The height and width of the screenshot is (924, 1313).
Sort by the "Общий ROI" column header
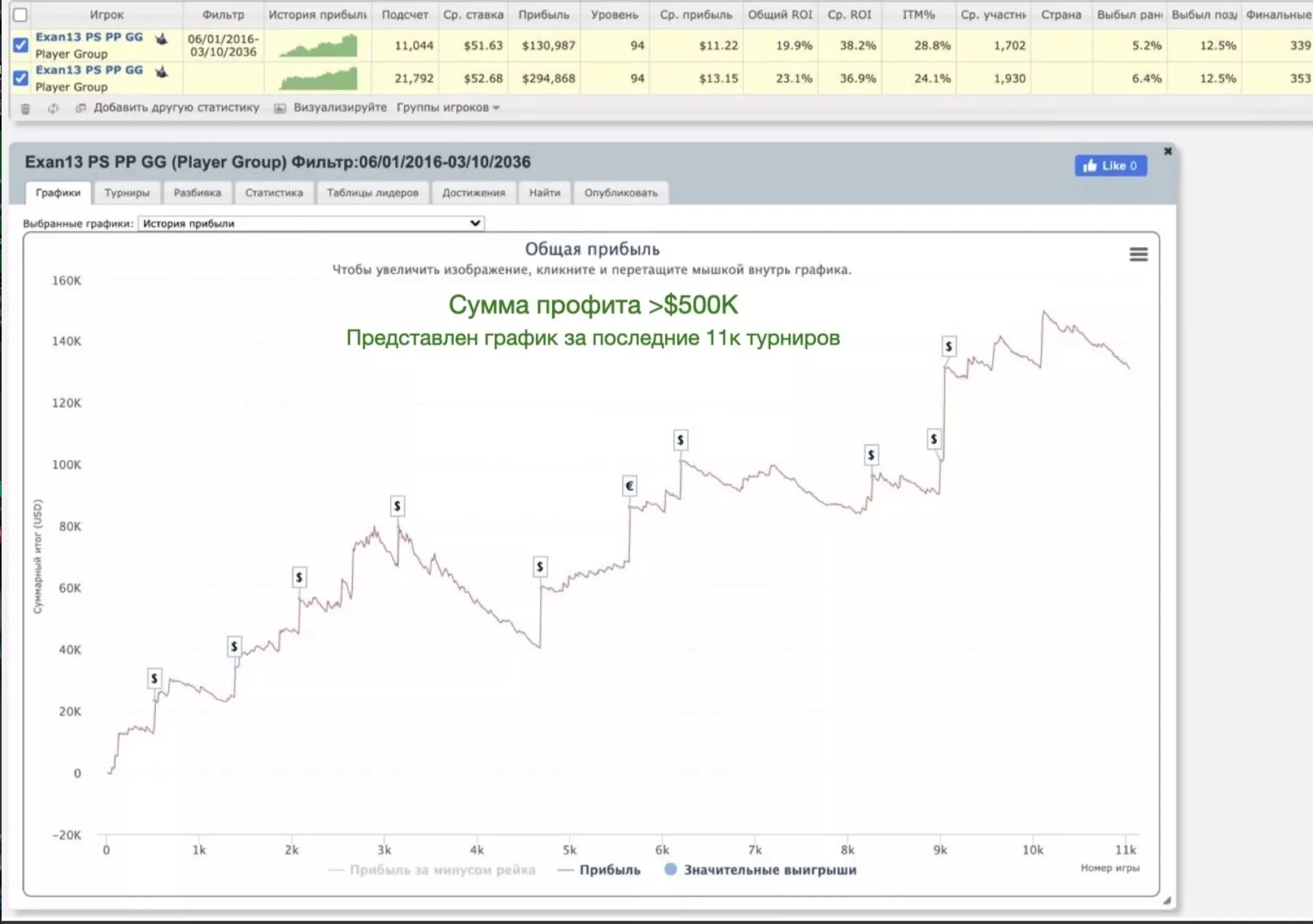click(x=780, y=15)
